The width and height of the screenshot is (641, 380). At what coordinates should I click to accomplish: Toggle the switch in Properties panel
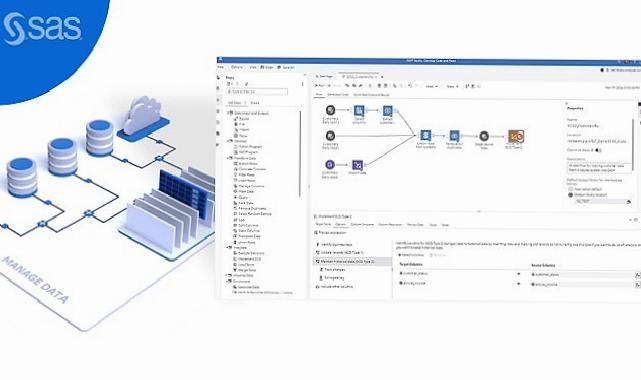[598, 150]
